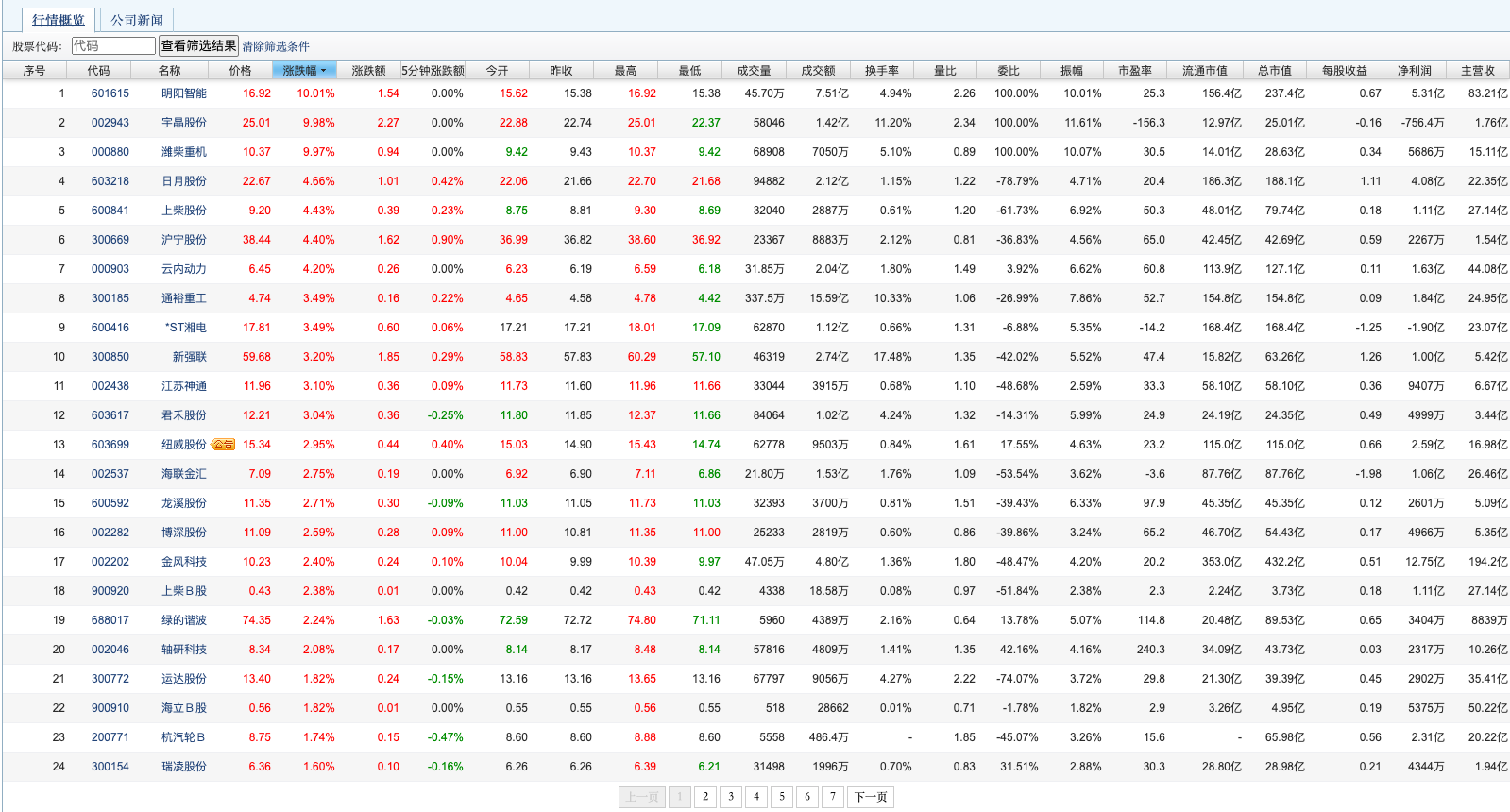Open stock code 300850 link
Viewport: 1510px width, 812px height.
pos(110,357)
